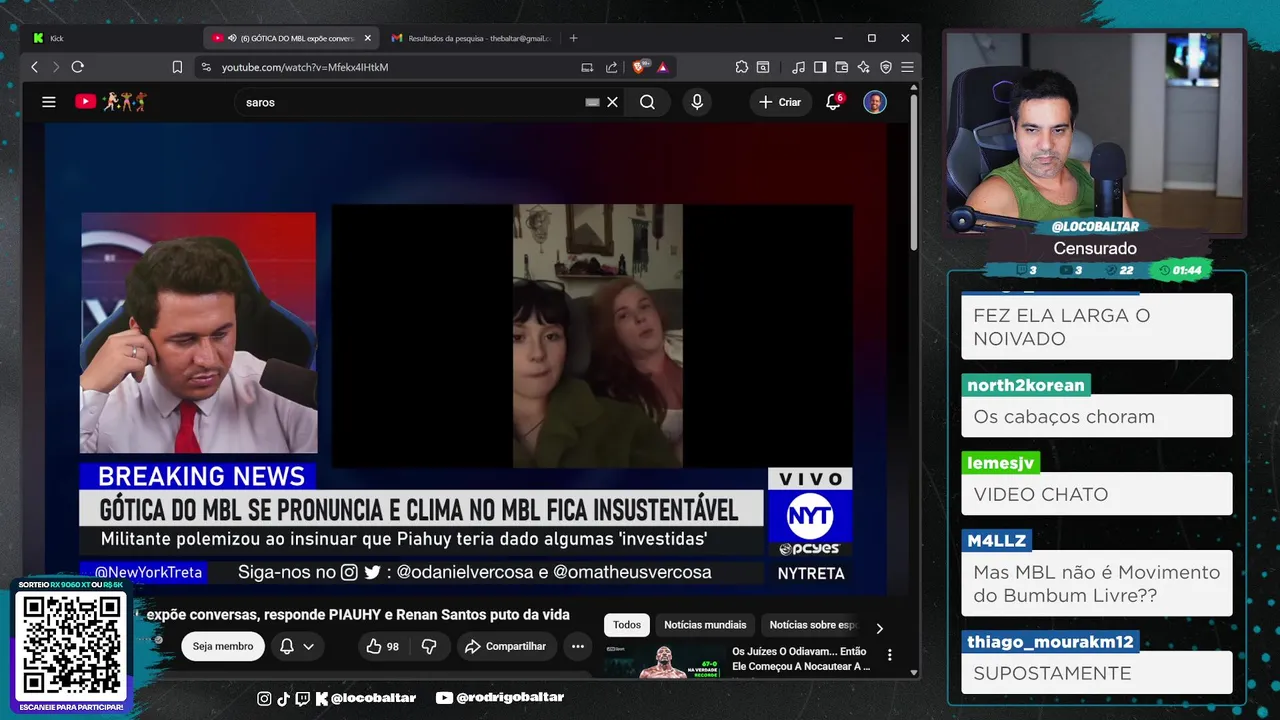Select the 'Notícias mundiais' filter chip
The image size is (1280, 720).
pyautogui.click(x=705, y=625)
